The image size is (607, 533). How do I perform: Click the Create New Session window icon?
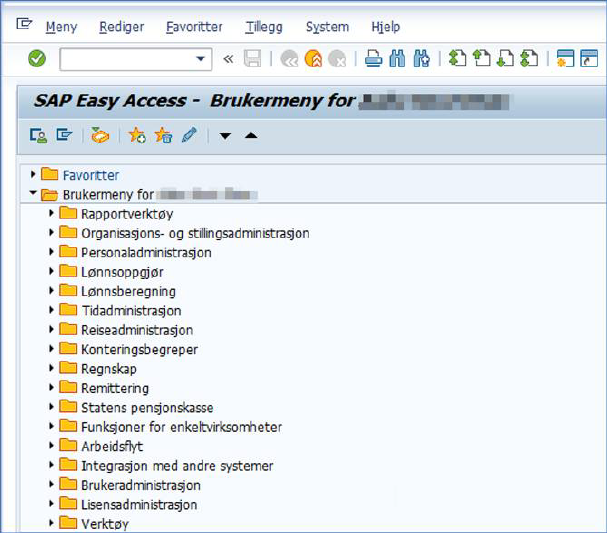click(565, 58)
